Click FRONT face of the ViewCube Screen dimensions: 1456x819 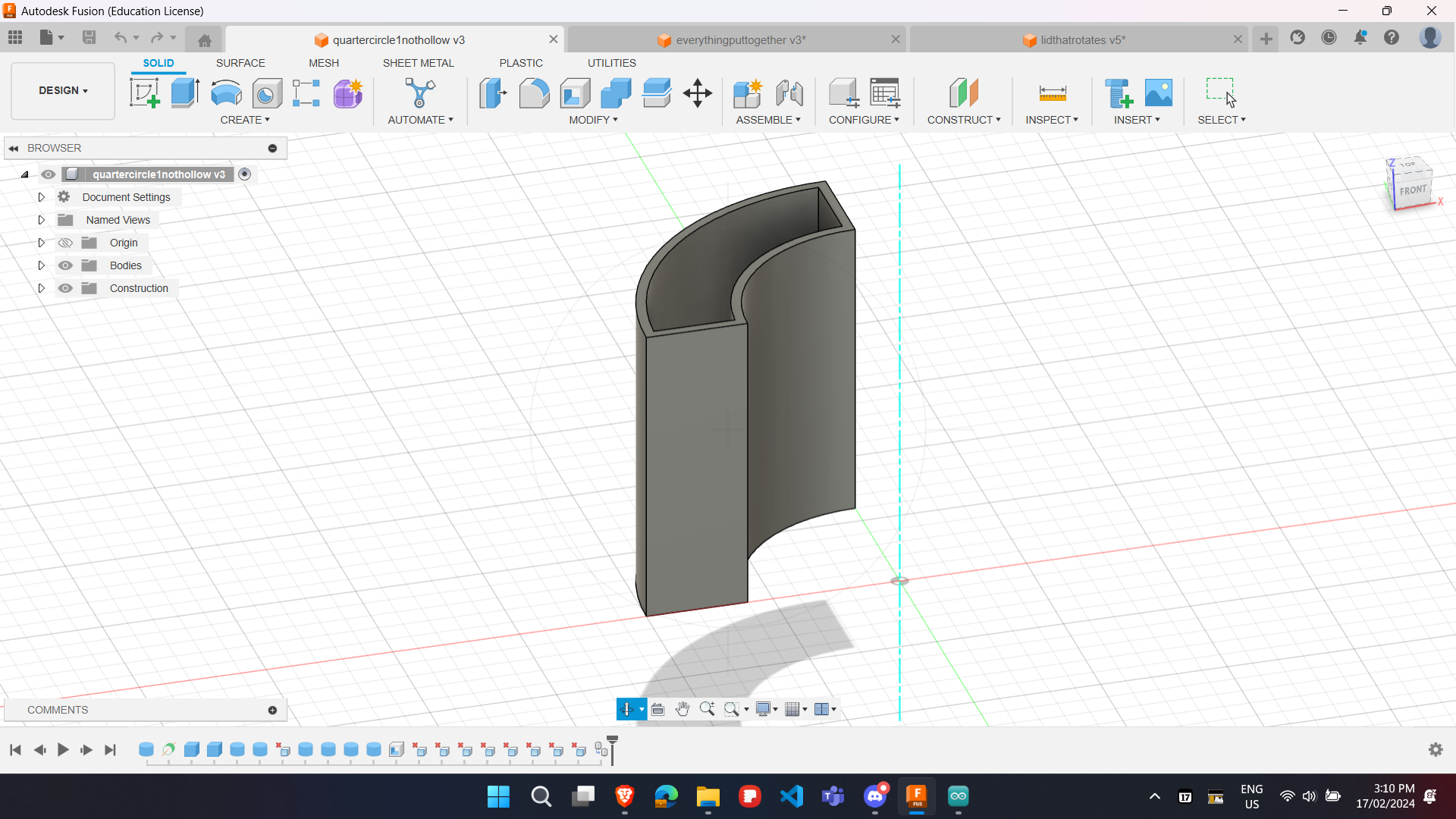1413,190
